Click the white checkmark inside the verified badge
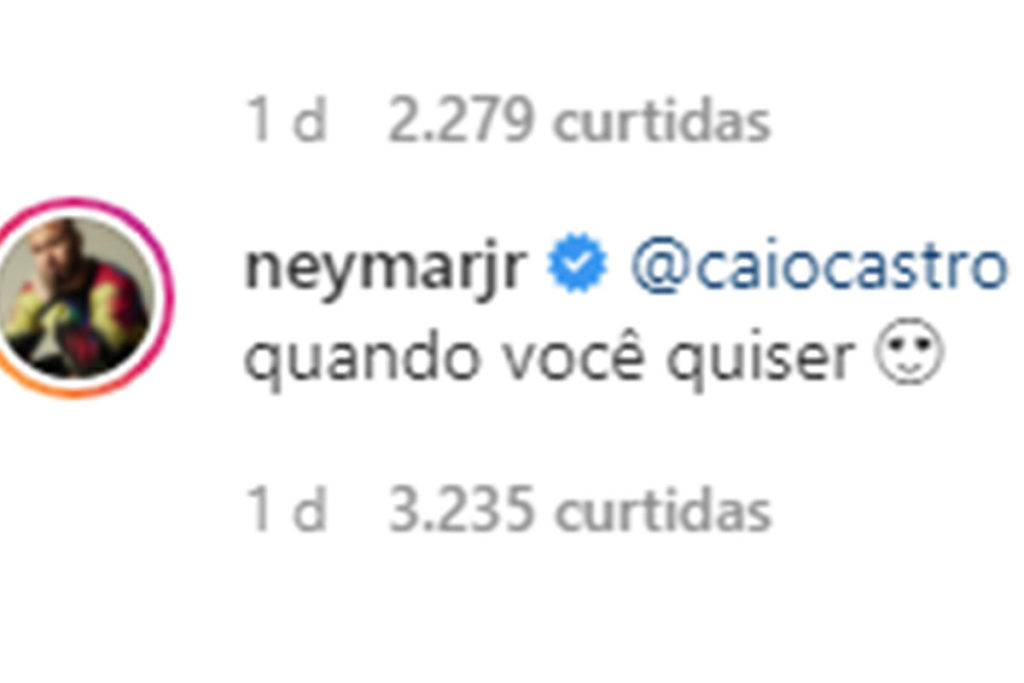 point(577,263)
